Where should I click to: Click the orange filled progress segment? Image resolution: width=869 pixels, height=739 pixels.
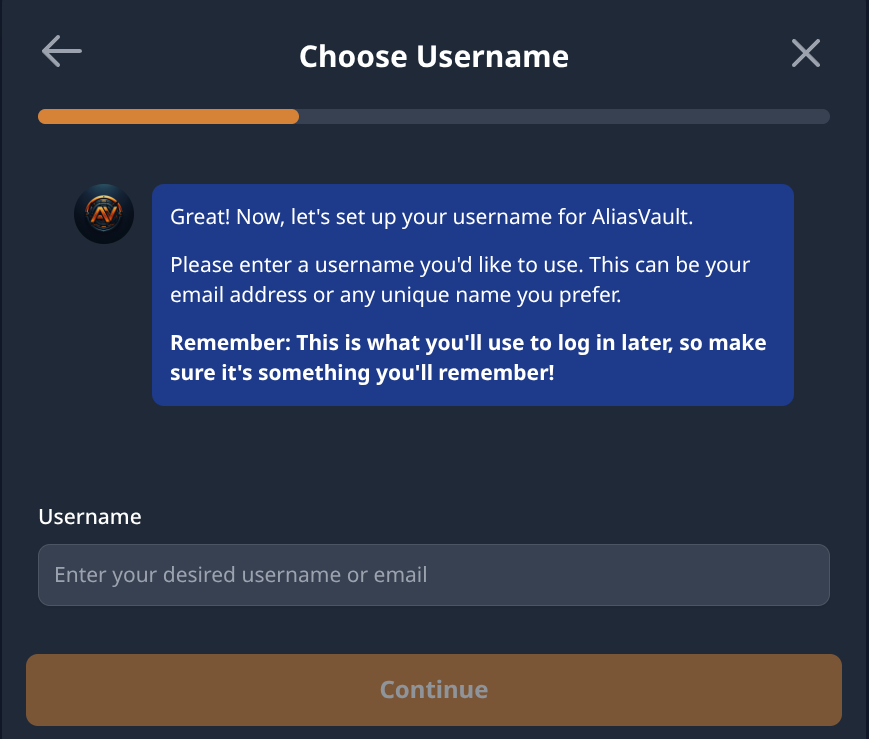pyautogui.click(x=168, y=116)
